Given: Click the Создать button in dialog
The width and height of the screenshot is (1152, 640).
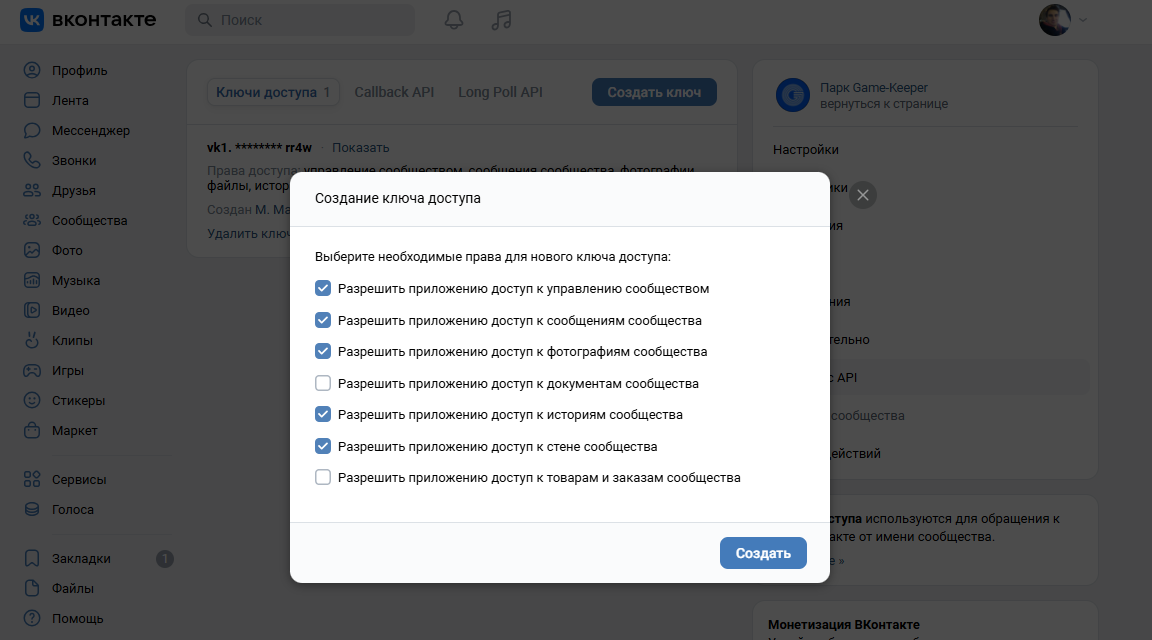Looking at the screenshot, I should point(763,553).
